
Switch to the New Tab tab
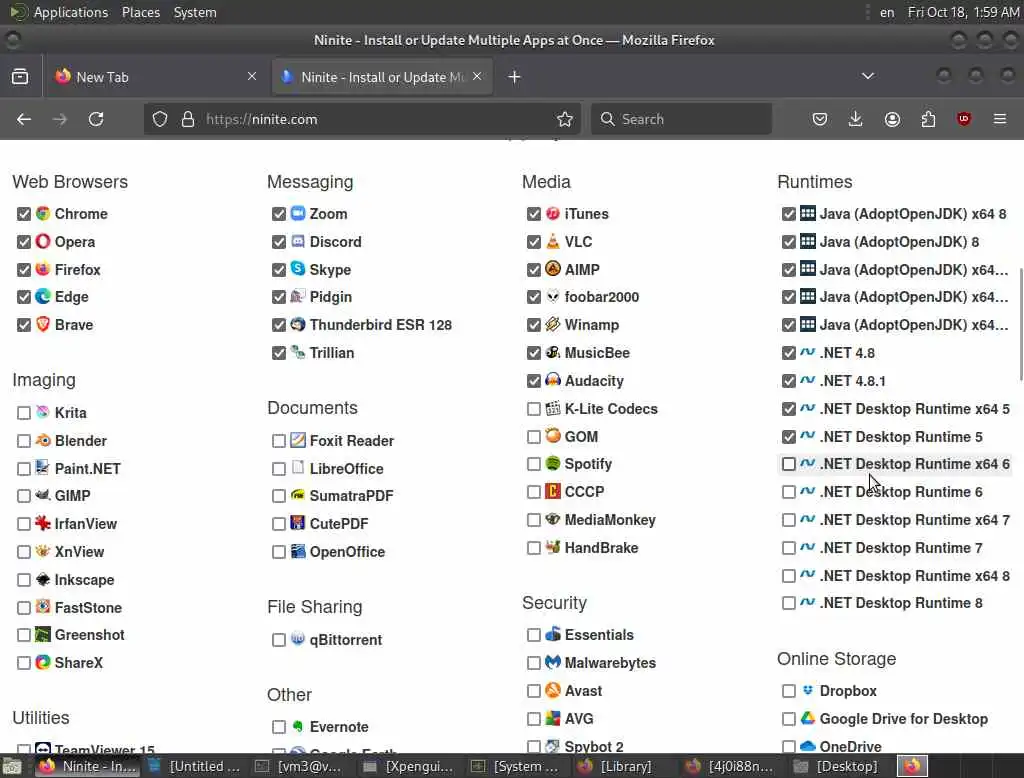click(x=155, y=76)
